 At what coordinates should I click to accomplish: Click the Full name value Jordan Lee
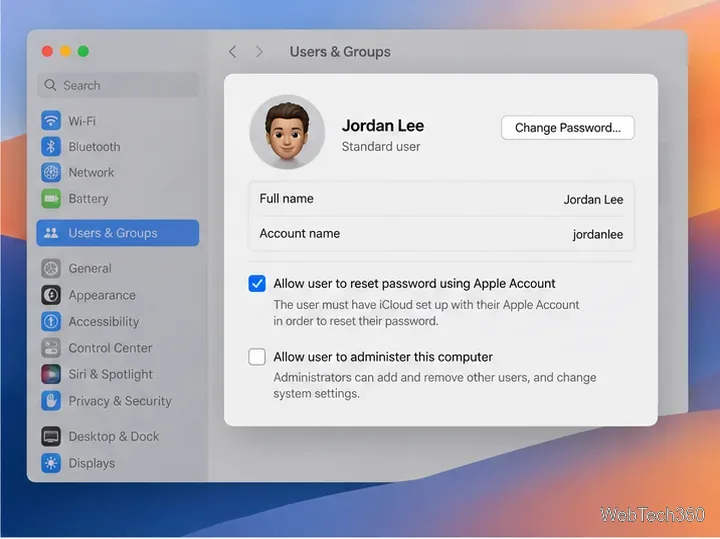[x=593, y=200]
